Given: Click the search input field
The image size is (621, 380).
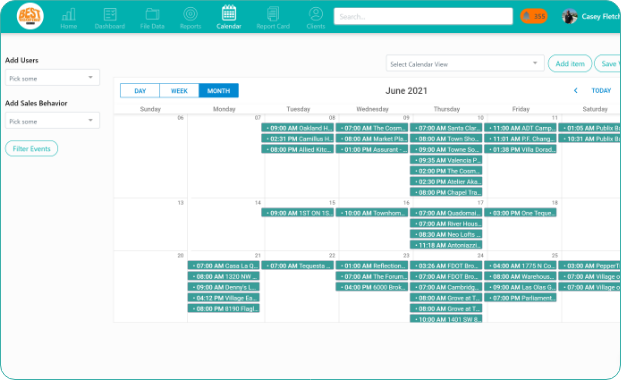Looking at the screenshot, I should (423, 16).
